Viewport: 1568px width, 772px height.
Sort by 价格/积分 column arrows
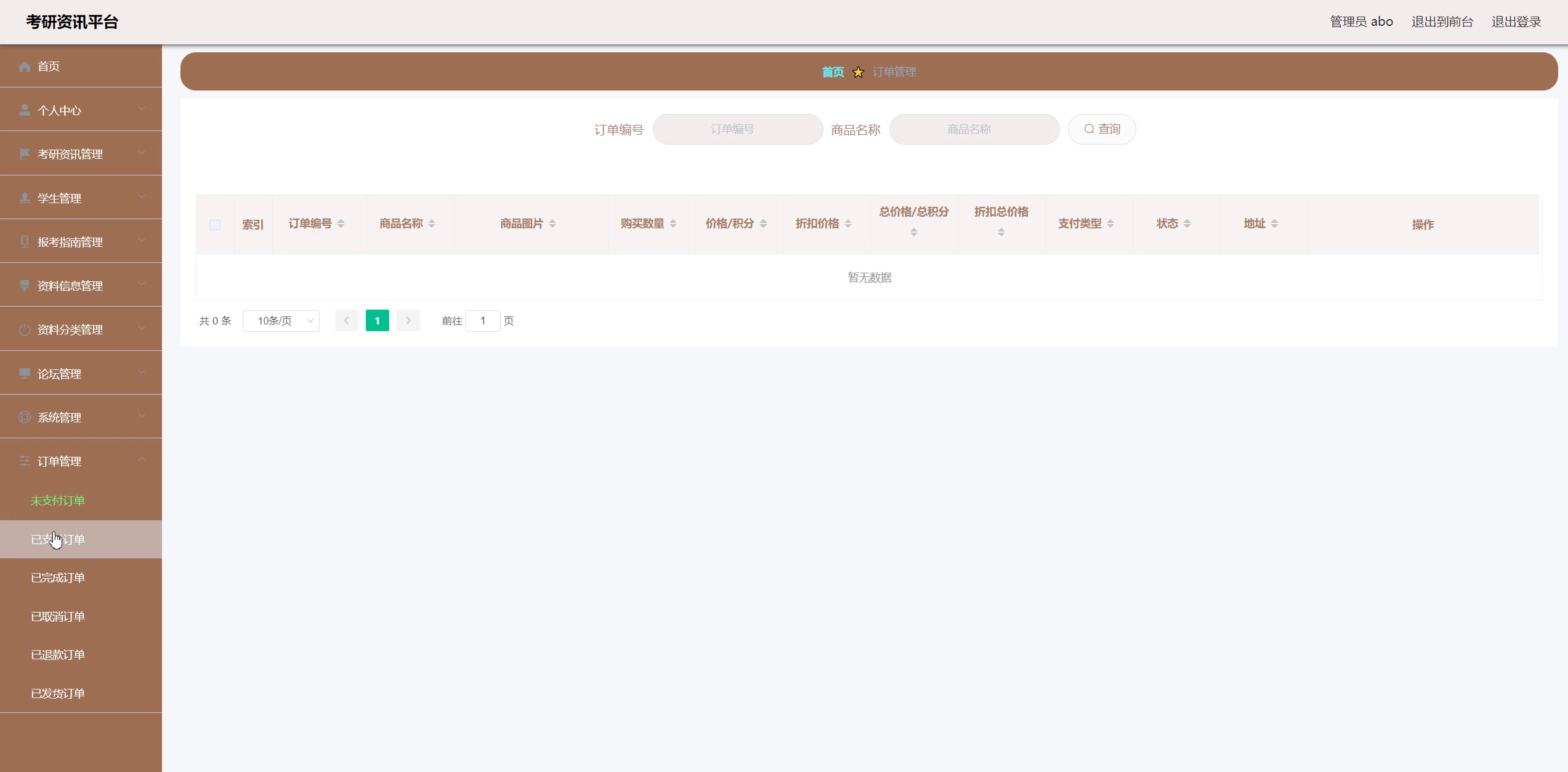pyautogui.click(x=763, y=223)
